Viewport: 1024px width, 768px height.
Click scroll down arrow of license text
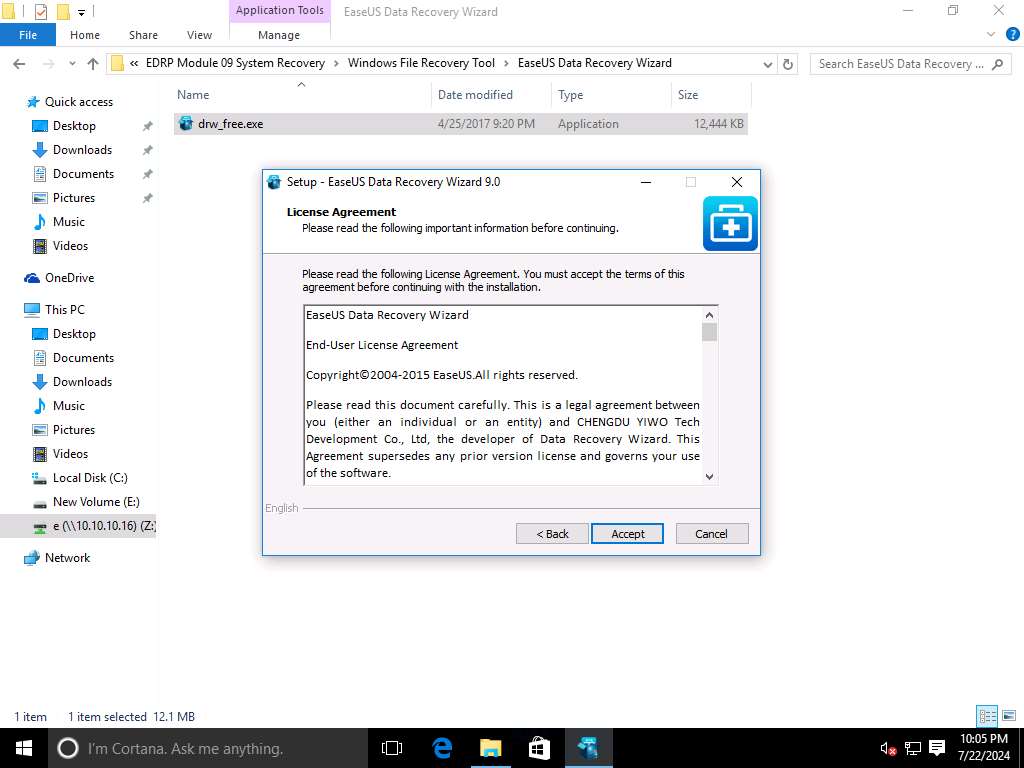click(709, 477)
